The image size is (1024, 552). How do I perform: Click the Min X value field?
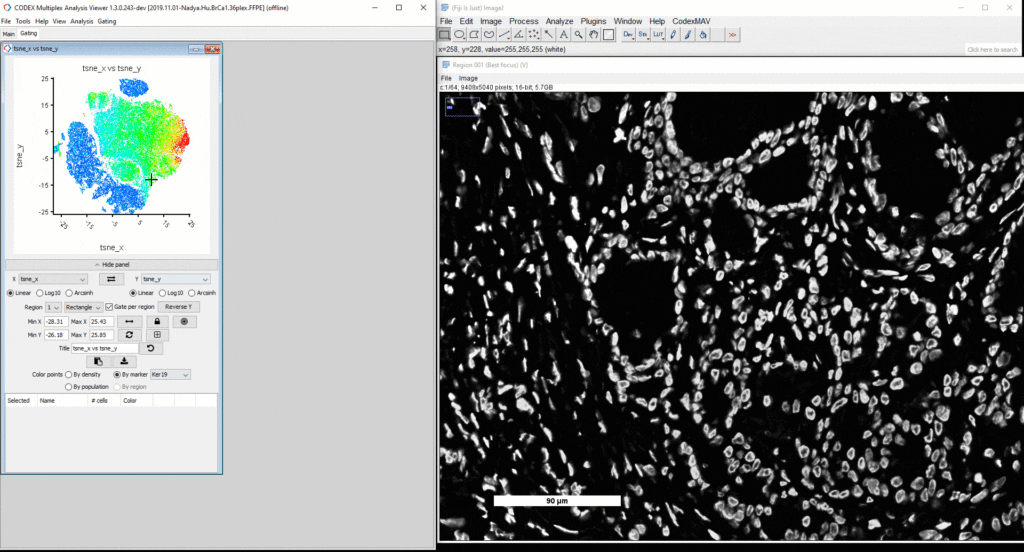[x=55, y=321]
